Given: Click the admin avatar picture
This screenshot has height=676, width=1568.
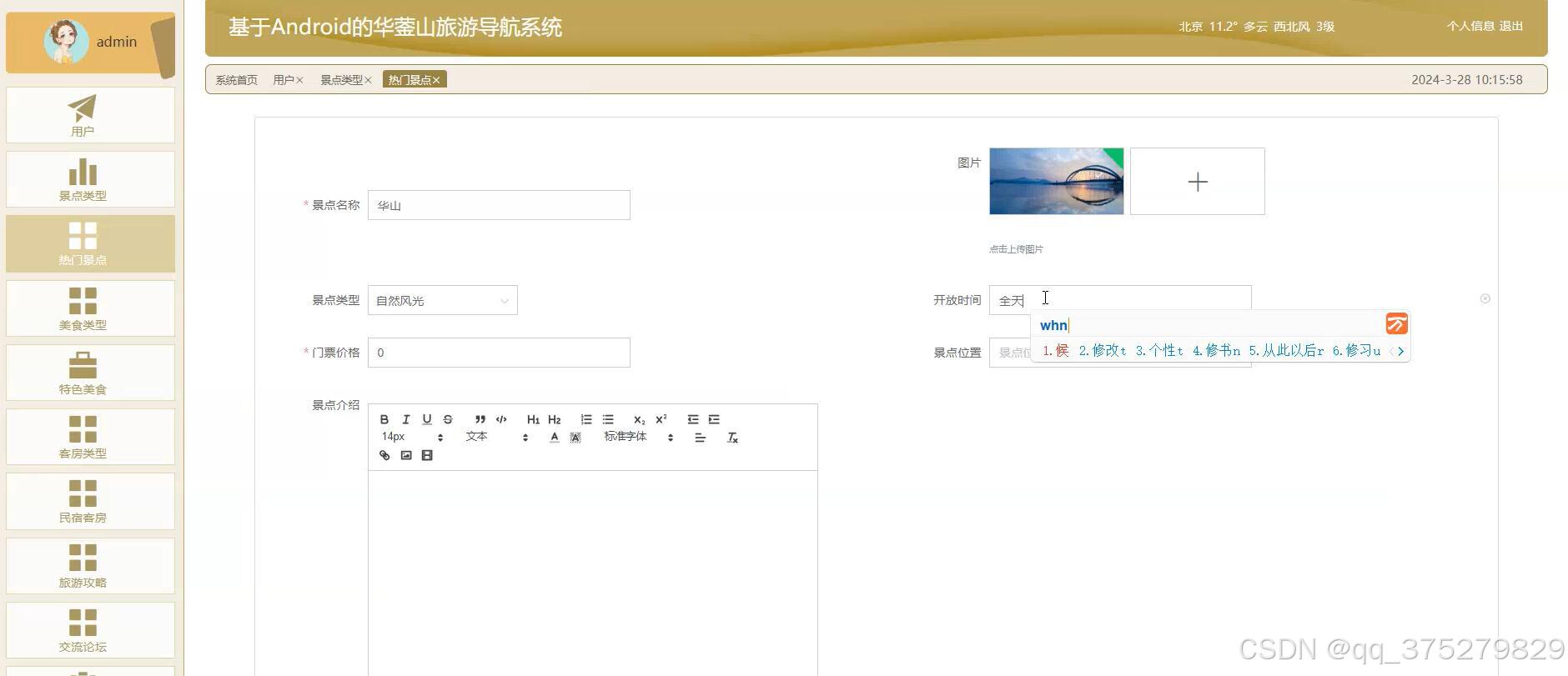Looking at the screenshot, I should click(66, 41).
